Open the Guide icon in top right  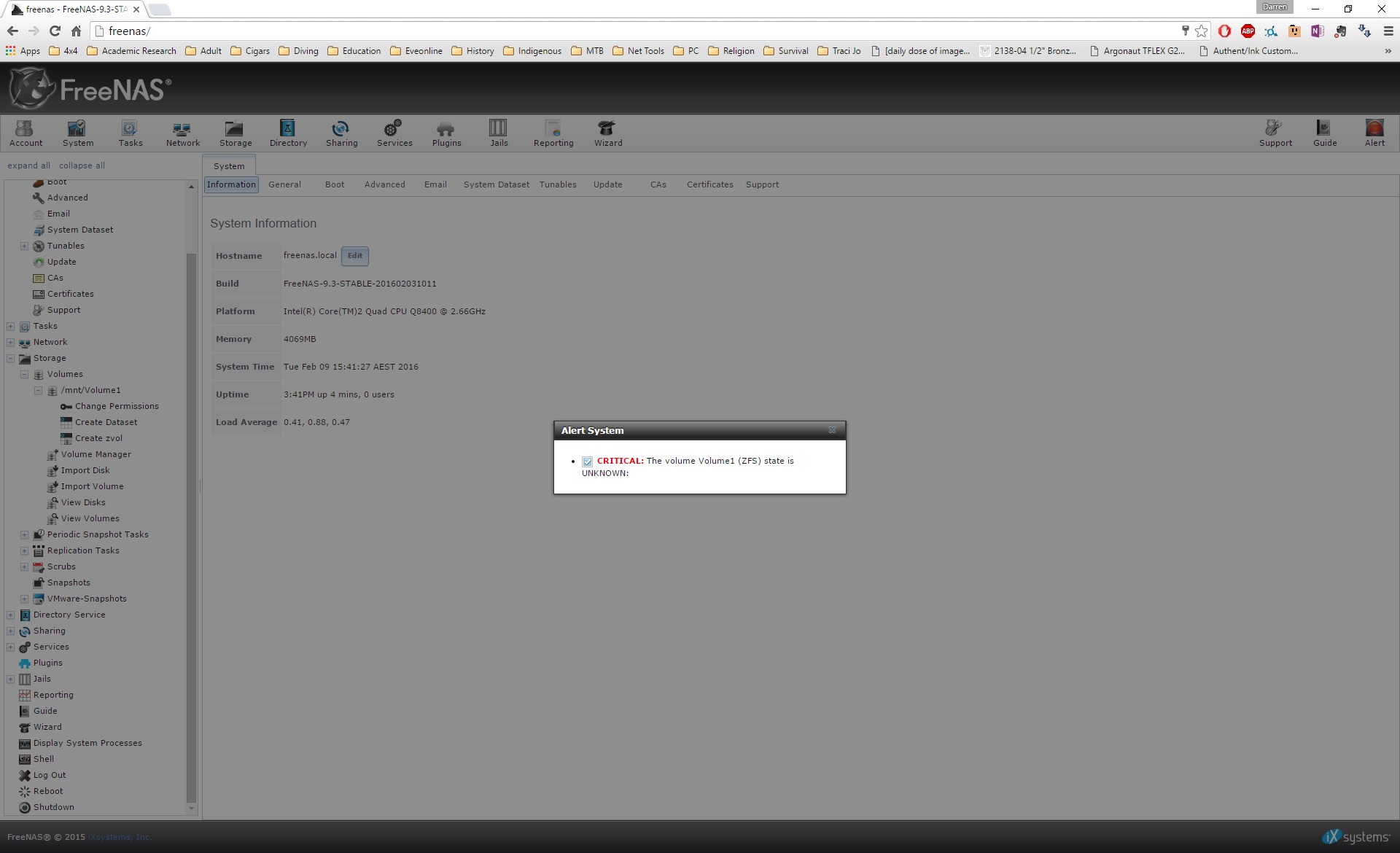(1324, 133)
